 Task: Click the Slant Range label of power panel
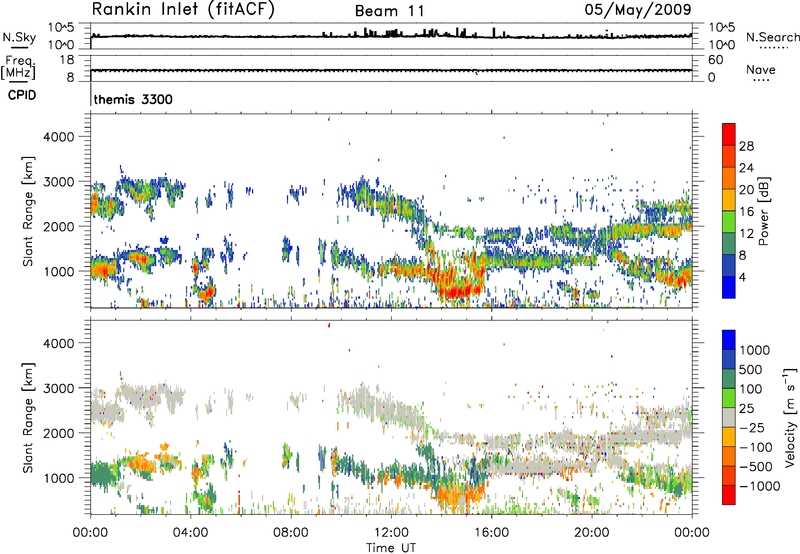pyautogui.click(x=28, y=211)
